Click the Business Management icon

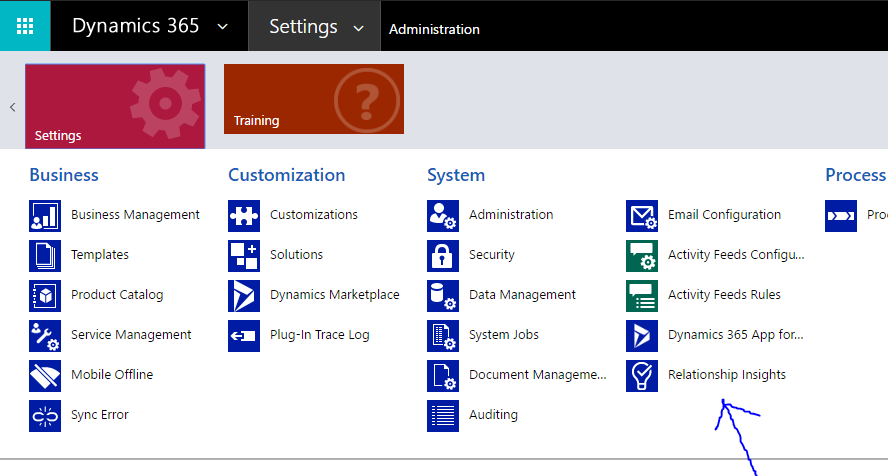45,216
